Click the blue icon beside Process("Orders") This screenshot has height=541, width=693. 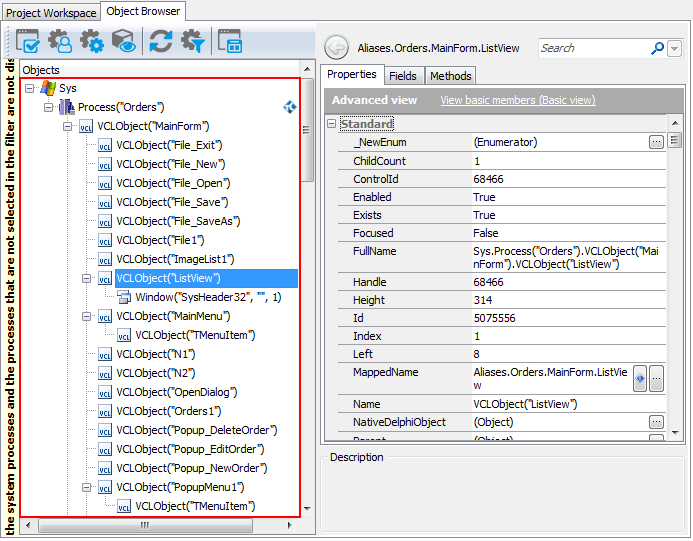pos(290,107)
